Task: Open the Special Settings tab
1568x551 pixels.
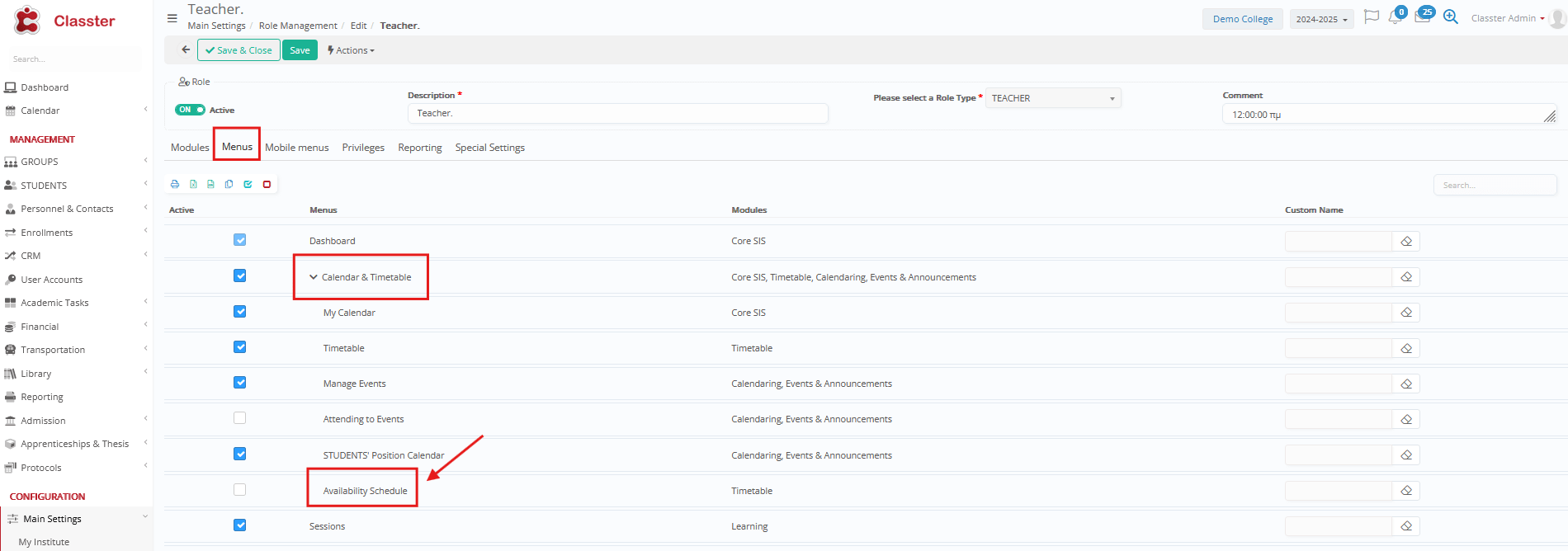Action: coord(489,148)
